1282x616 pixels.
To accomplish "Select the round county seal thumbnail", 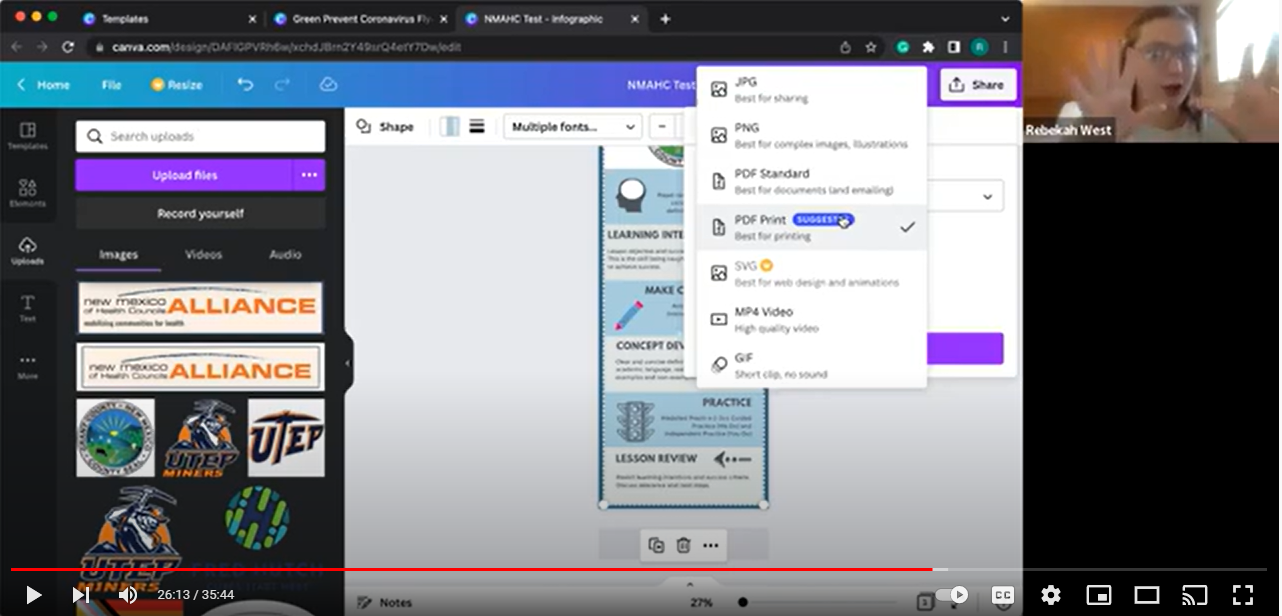I will 115,438.
